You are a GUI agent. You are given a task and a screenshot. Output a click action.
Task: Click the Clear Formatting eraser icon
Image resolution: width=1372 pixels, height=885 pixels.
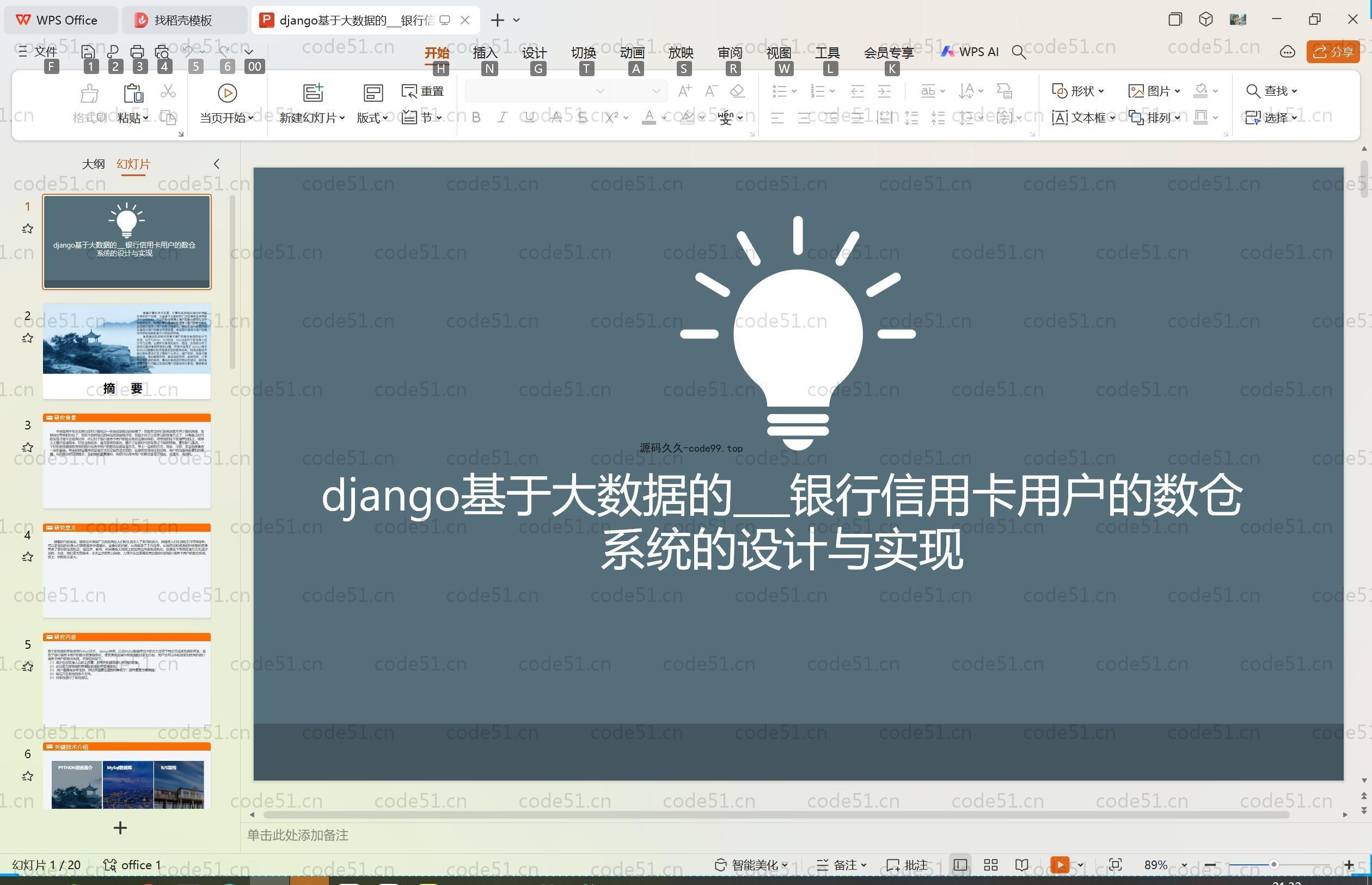click(x=737, y=91)
